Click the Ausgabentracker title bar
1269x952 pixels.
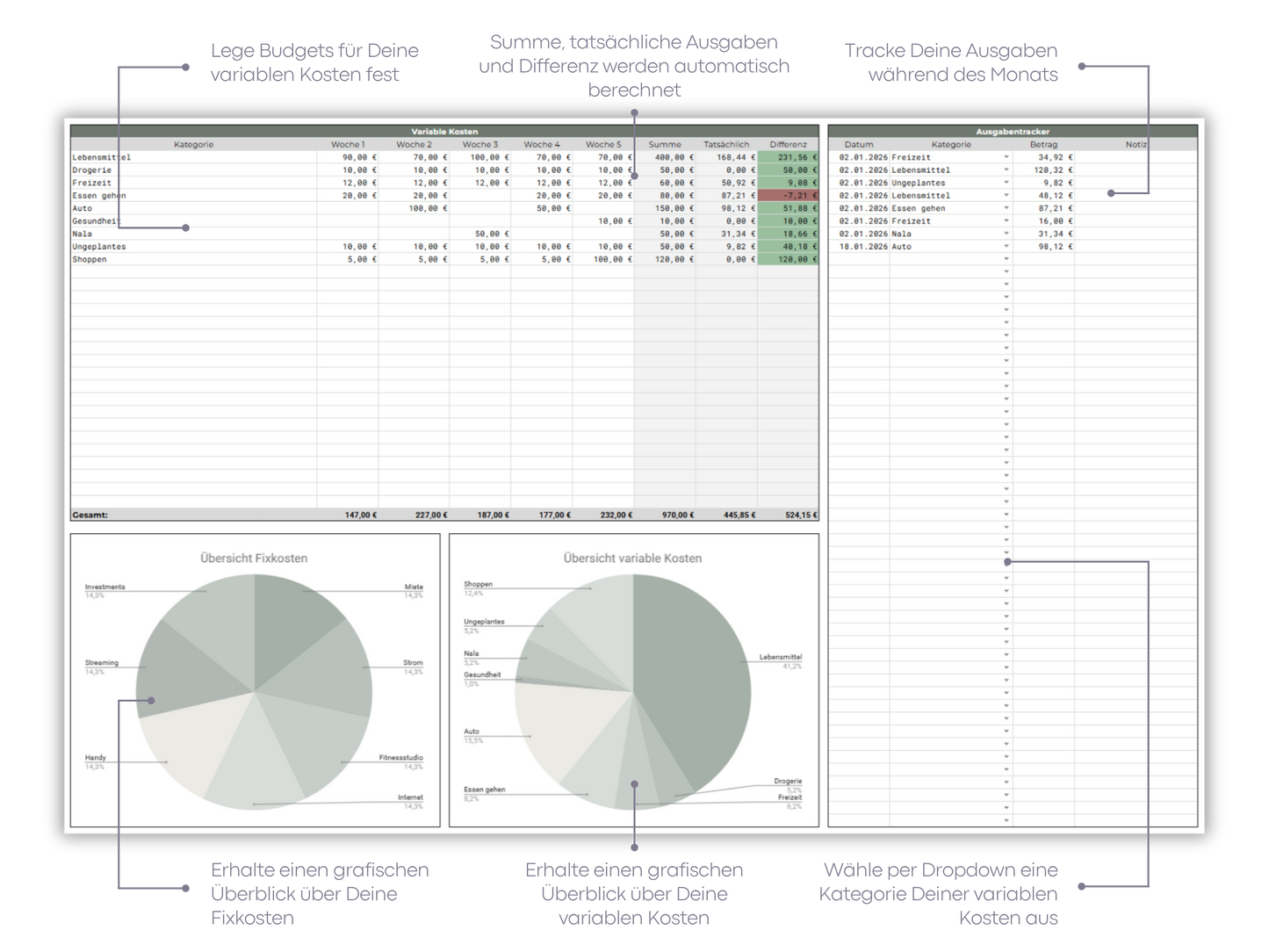[x=1013, y=132]
